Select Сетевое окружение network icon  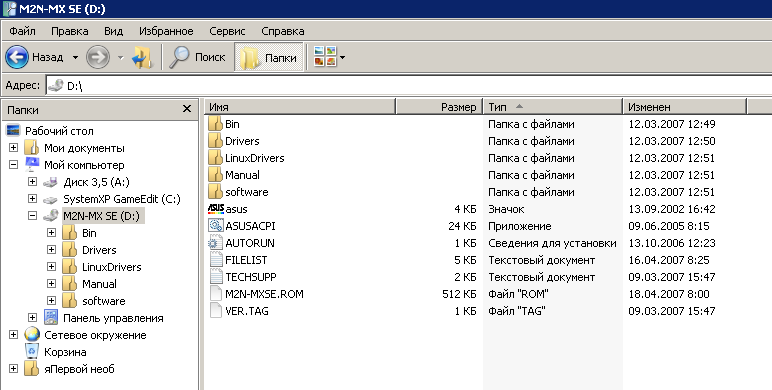click(32, 335)
